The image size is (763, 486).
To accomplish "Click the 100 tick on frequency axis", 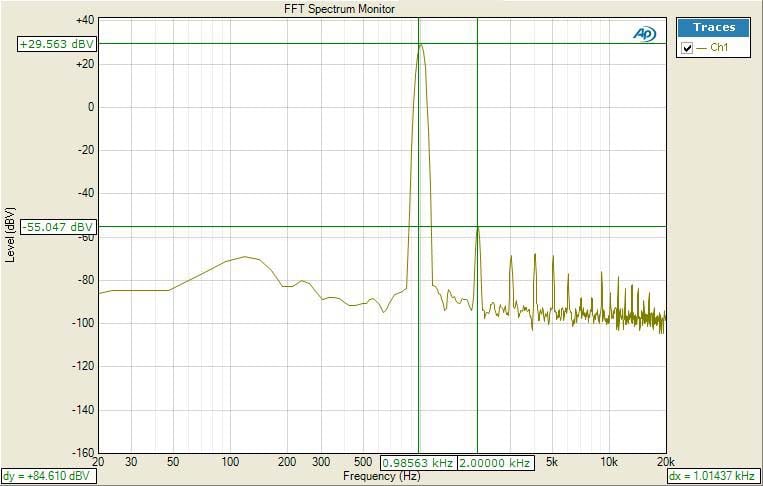I will (x=231, y=462).
